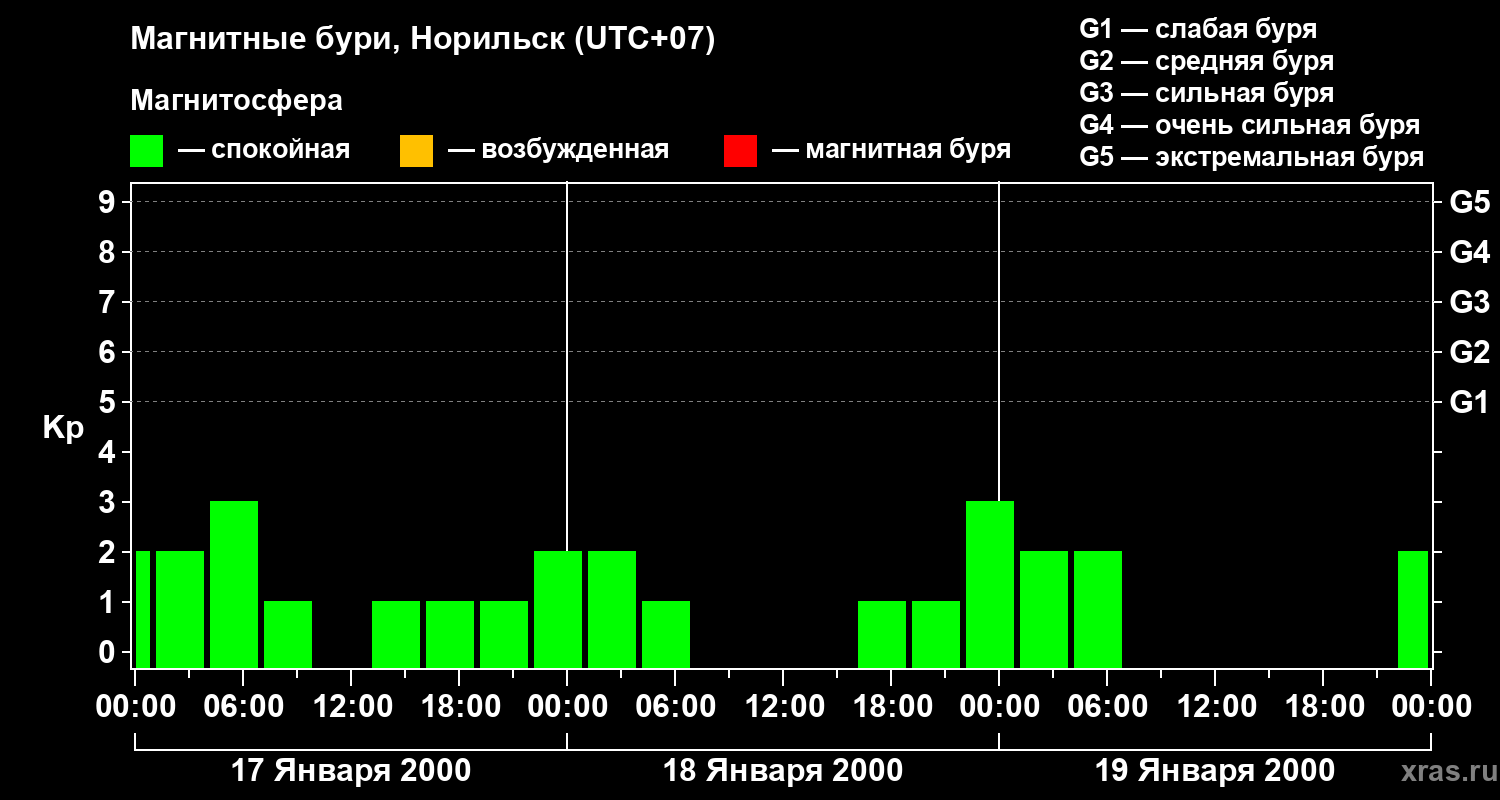Click the '— магнитная буря' legend label
The height and width of the screenshot is (800, 1500).
click(892, 150)
